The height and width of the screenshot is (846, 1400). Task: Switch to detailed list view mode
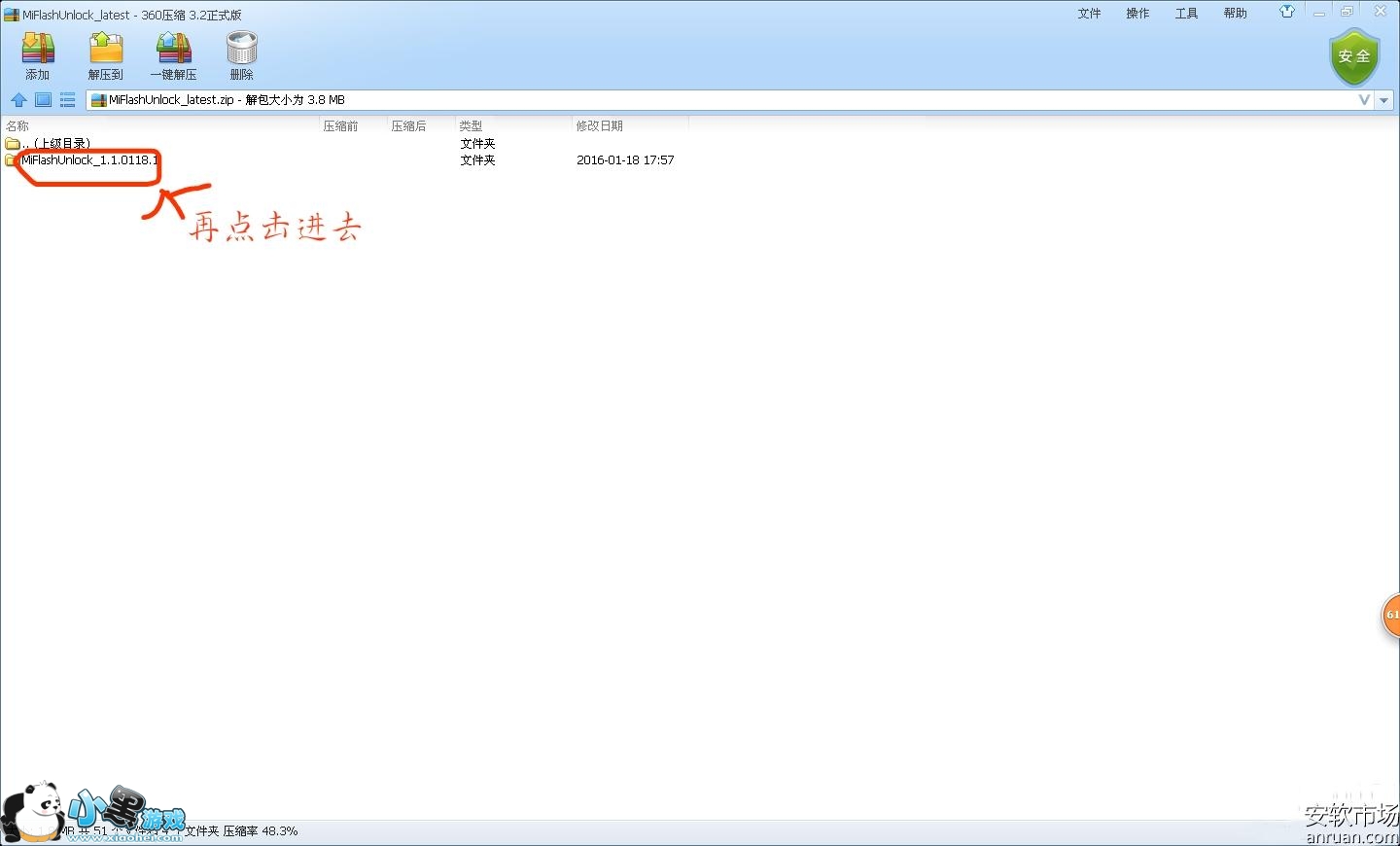[x=67, y=99]
